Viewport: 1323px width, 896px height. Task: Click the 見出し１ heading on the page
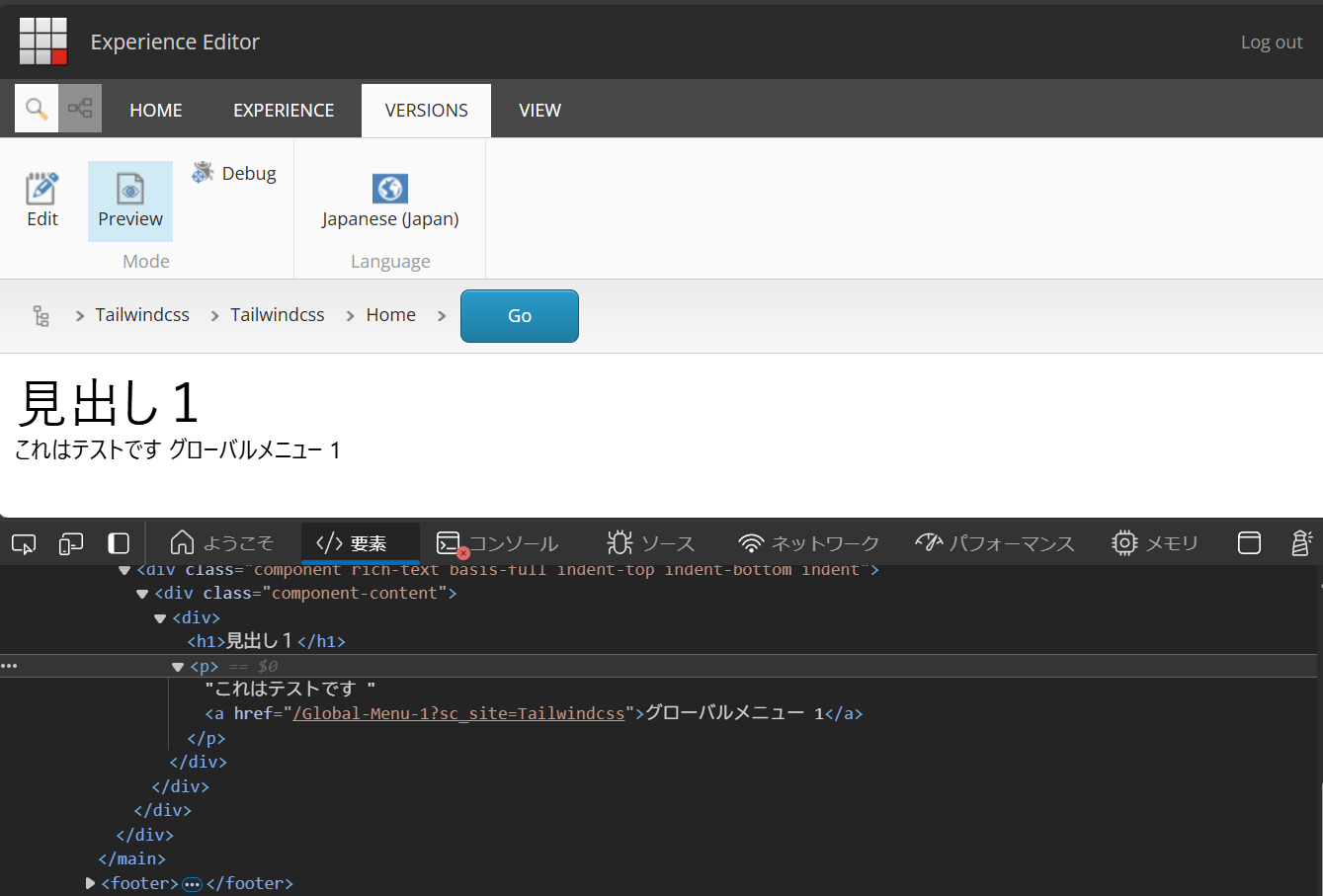[110, 403]
